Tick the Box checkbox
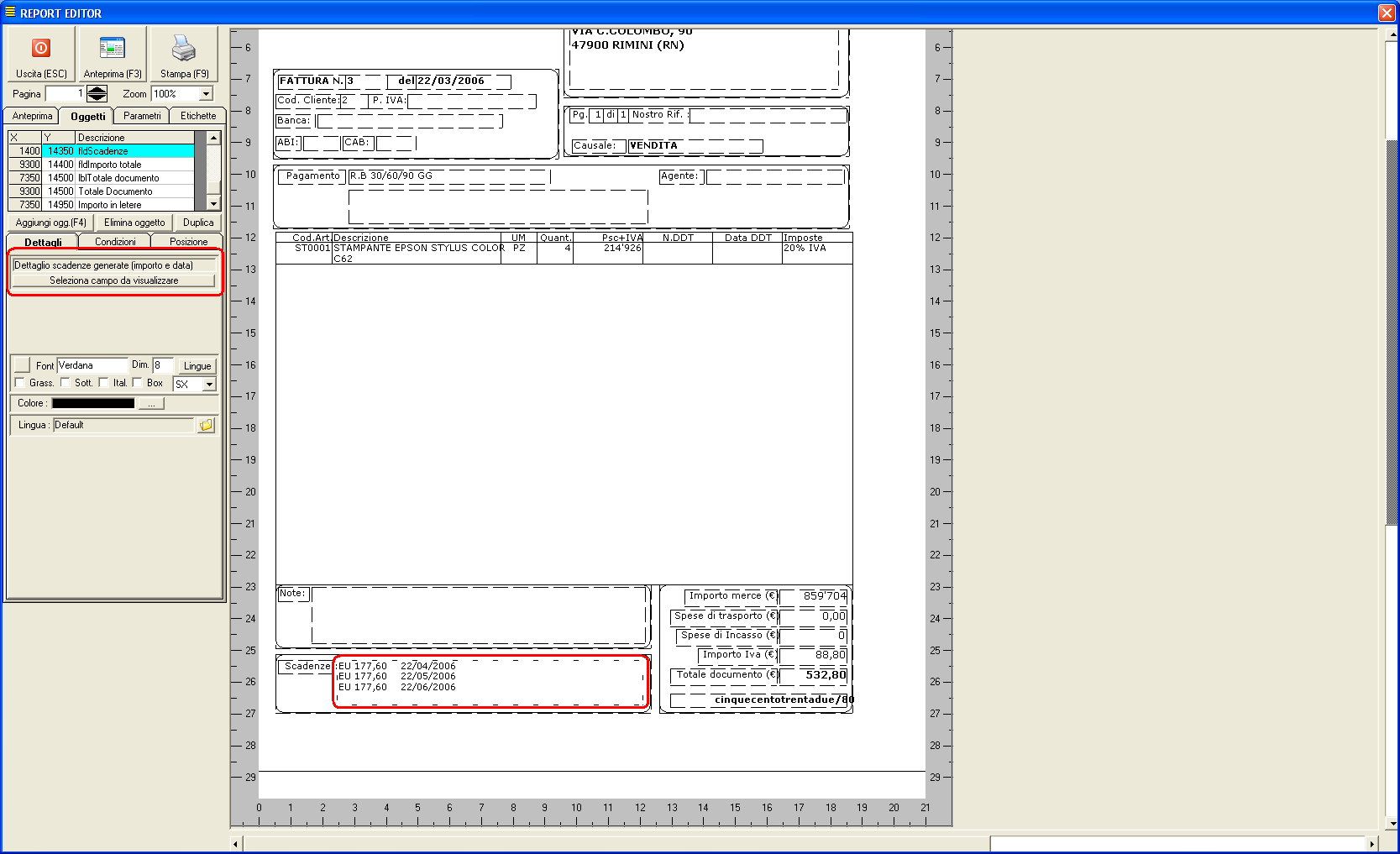1400x854 pixels. click(138, 383)
